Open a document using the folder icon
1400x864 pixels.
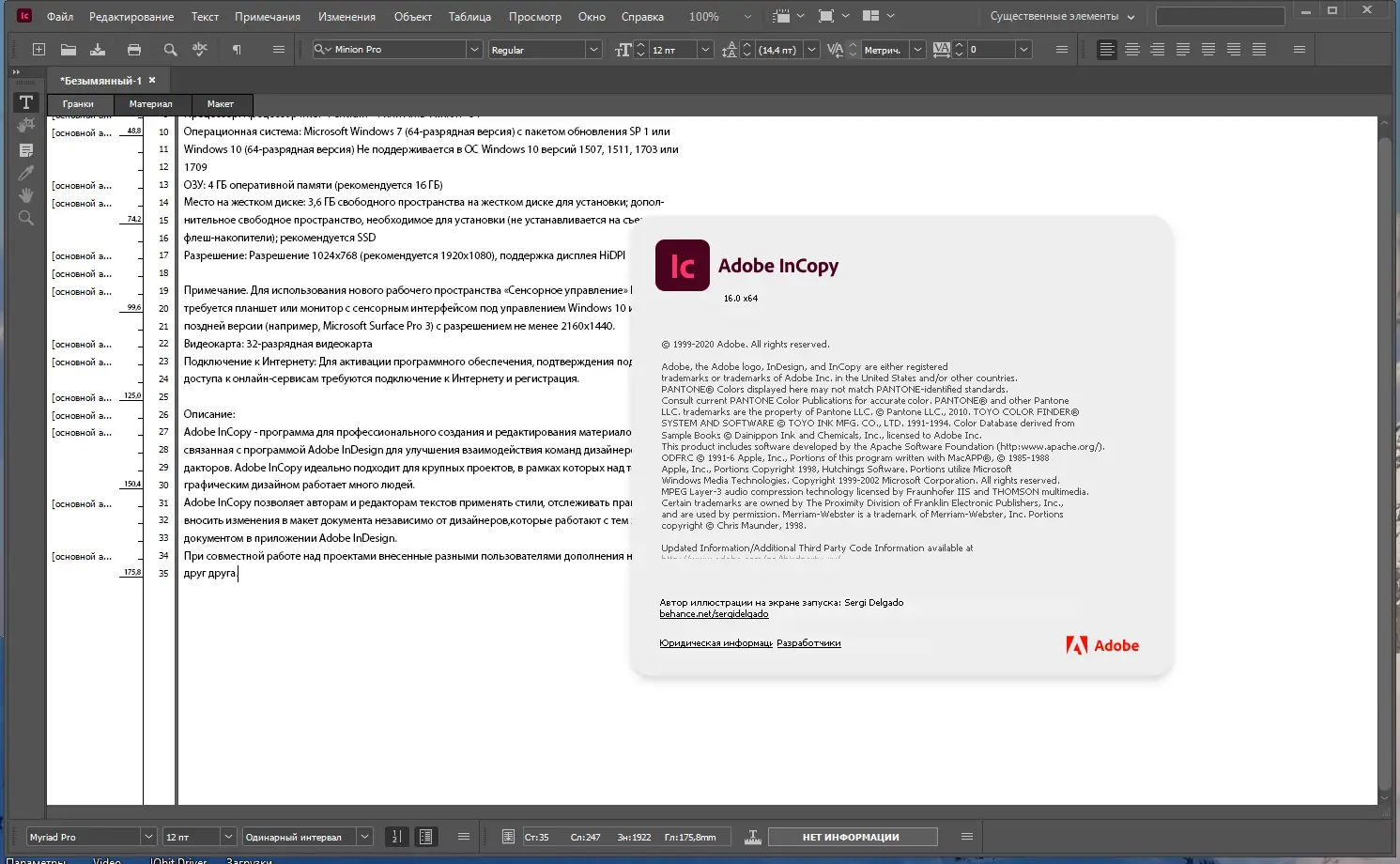click(x=69, y=49)
